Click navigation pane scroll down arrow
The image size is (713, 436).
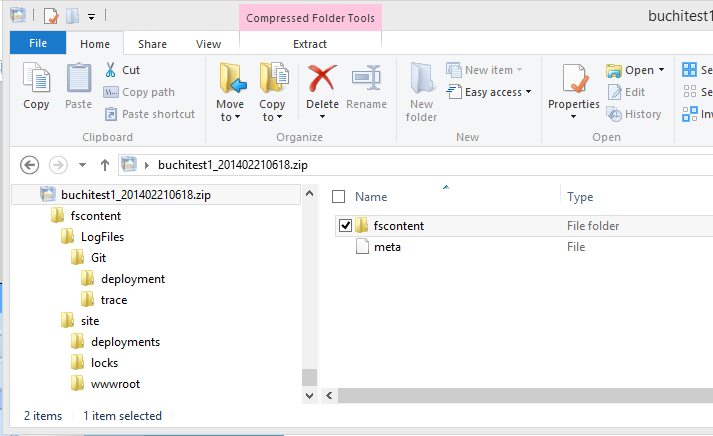(310, 396)
